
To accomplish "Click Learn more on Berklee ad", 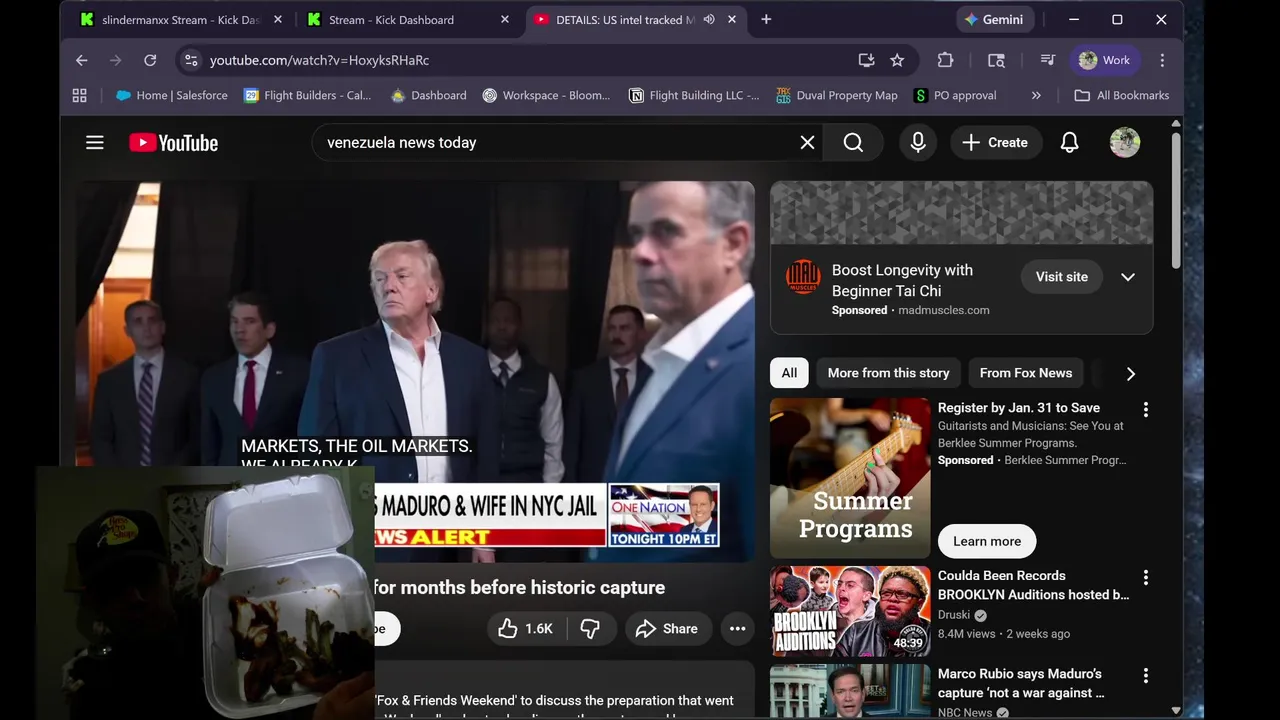I will [x=987, y=541].
